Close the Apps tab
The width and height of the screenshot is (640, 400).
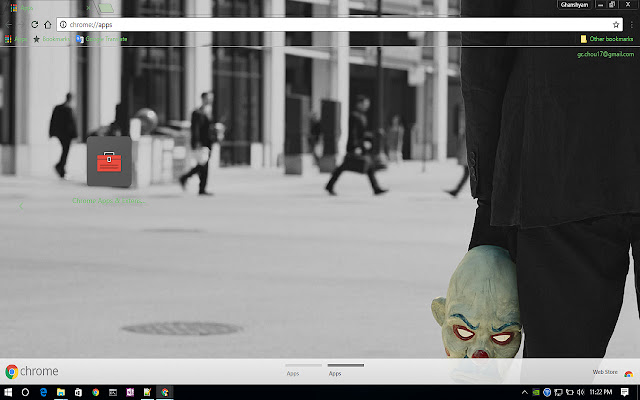[x=88, y=8]
